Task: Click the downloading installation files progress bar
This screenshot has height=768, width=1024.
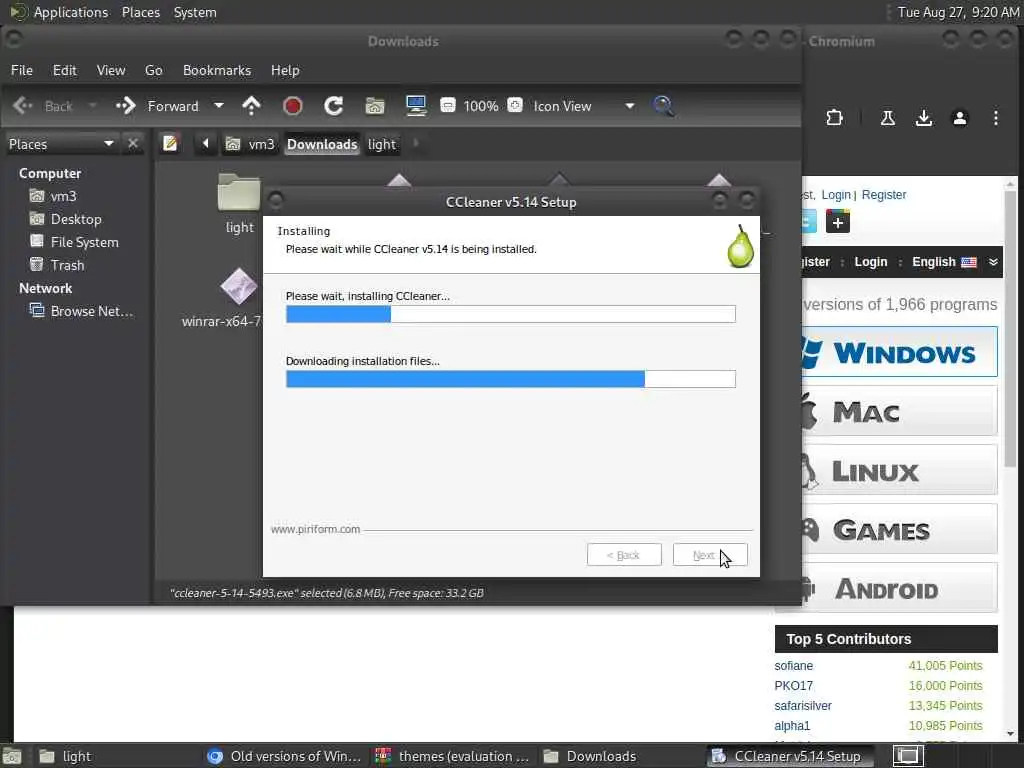Action: tap(511, 379)
